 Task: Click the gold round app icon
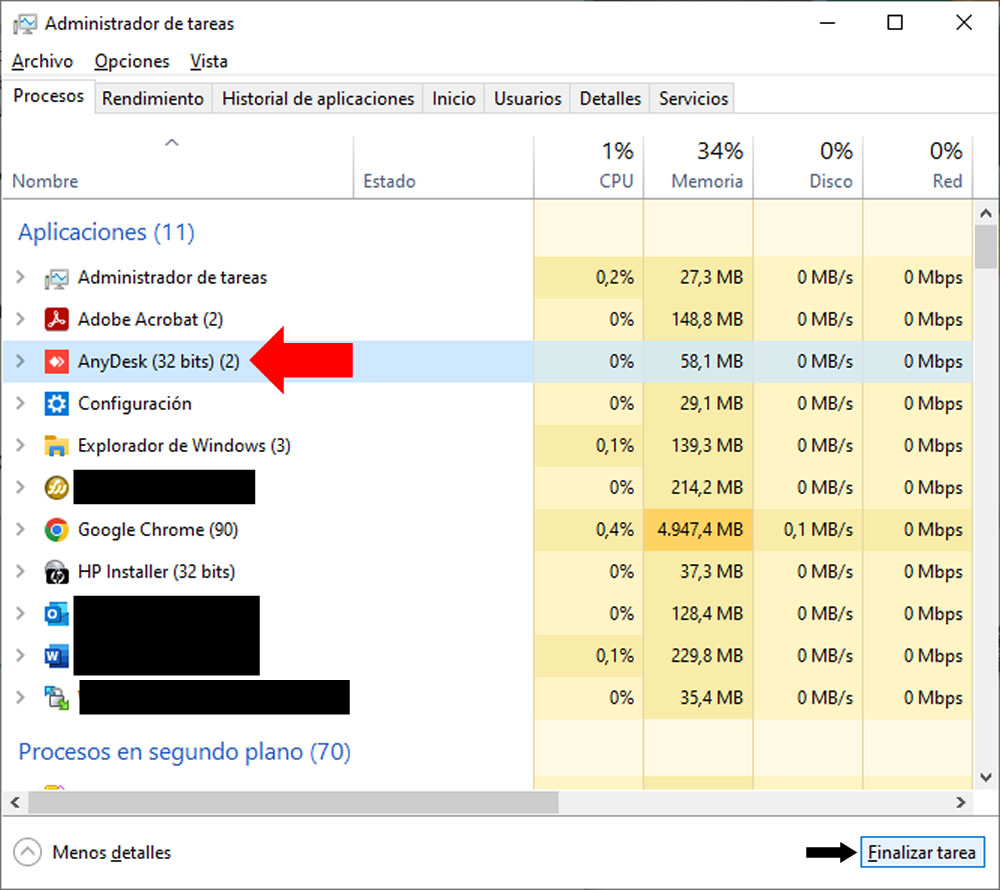point(56,488)
